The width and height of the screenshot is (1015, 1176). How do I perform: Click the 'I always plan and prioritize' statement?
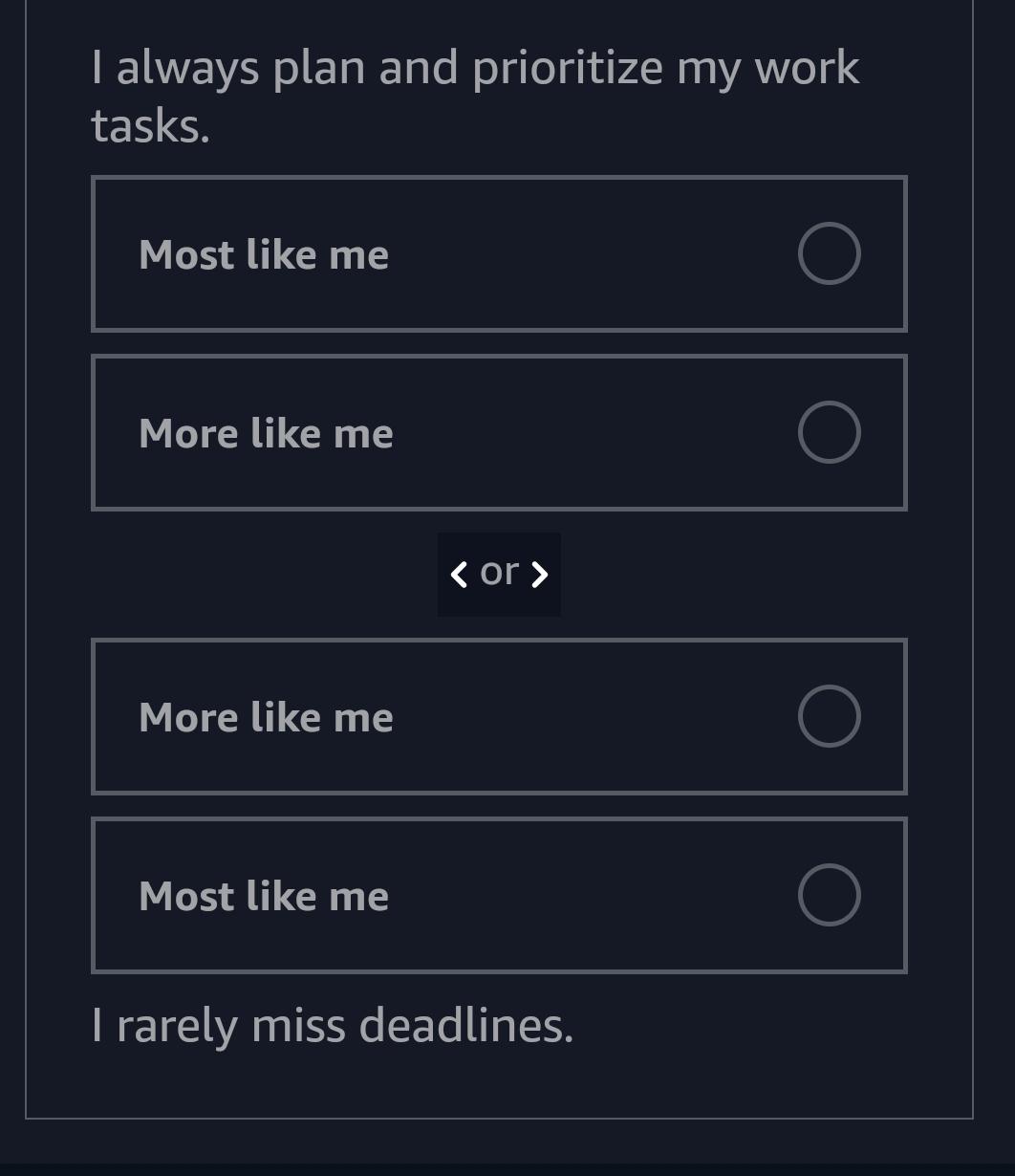click(x=476, y=95)
